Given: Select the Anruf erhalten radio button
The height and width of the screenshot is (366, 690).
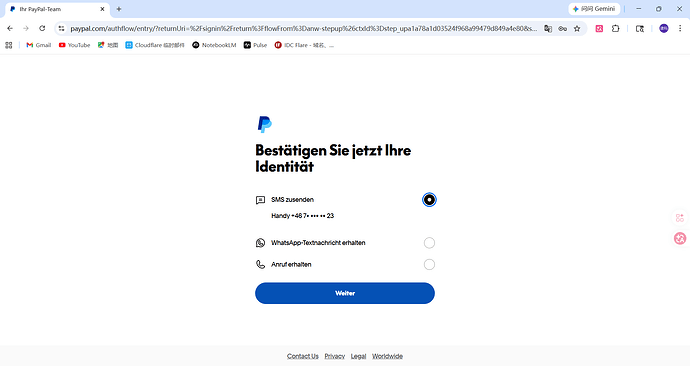Looking at the screenshot, I should point(429,264).
